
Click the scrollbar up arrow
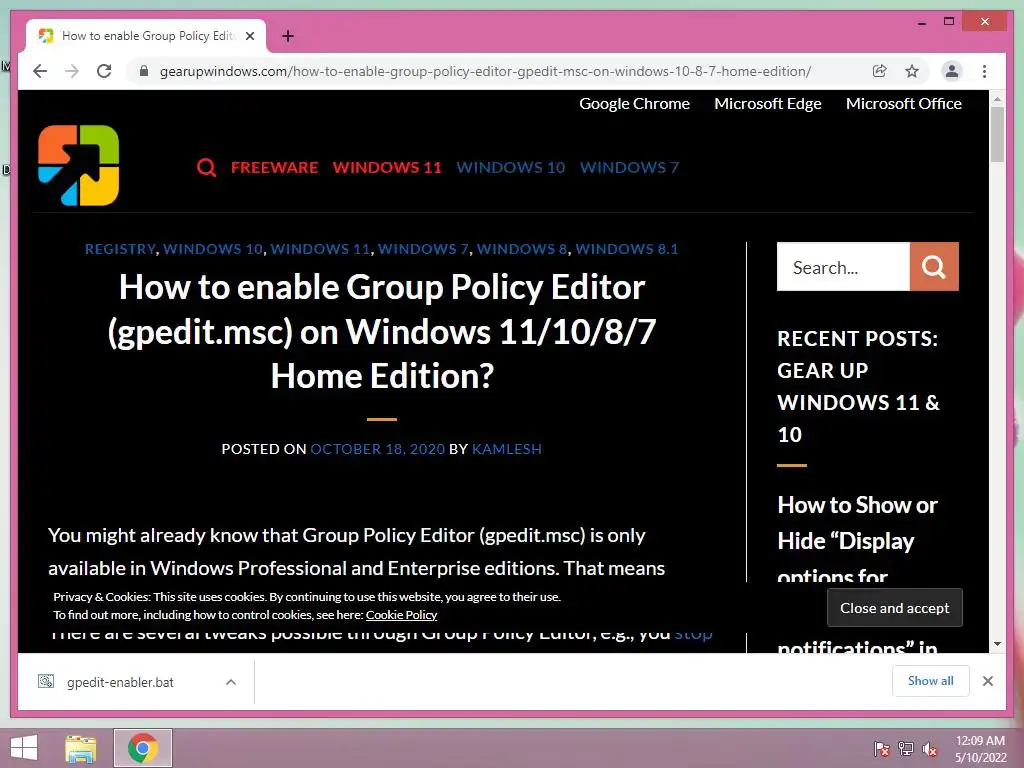[x=997, y=99]
